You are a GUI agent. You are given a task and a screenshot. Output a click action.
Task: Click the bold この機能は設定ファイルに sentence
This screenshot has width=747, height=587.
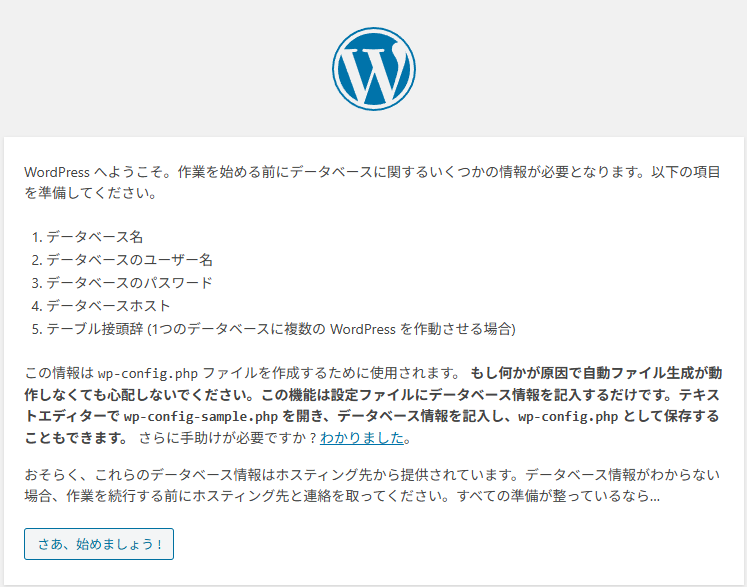tap(440, 394)
